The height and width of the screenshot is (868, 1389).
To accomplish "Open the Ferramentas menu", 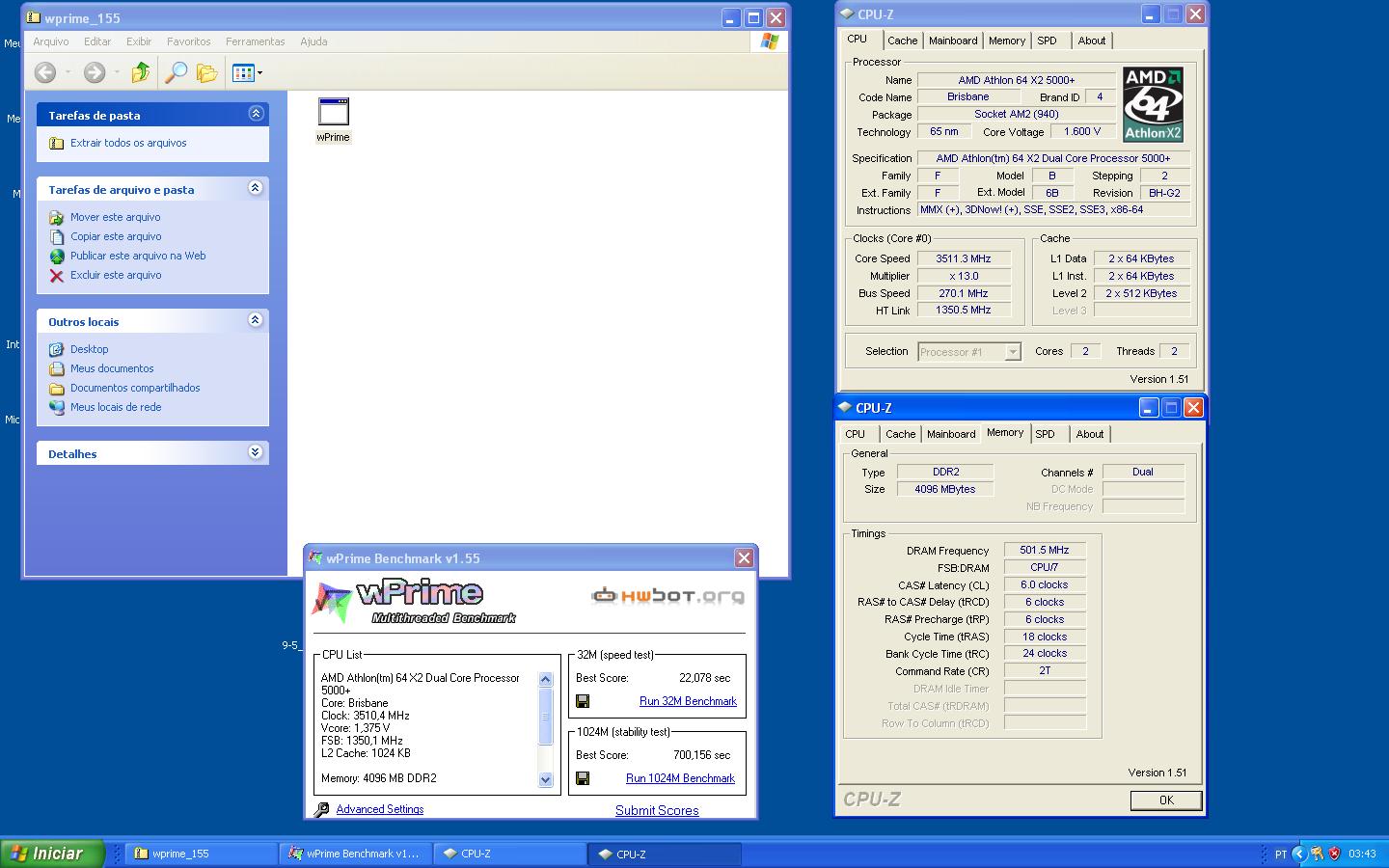I will 255,41.
